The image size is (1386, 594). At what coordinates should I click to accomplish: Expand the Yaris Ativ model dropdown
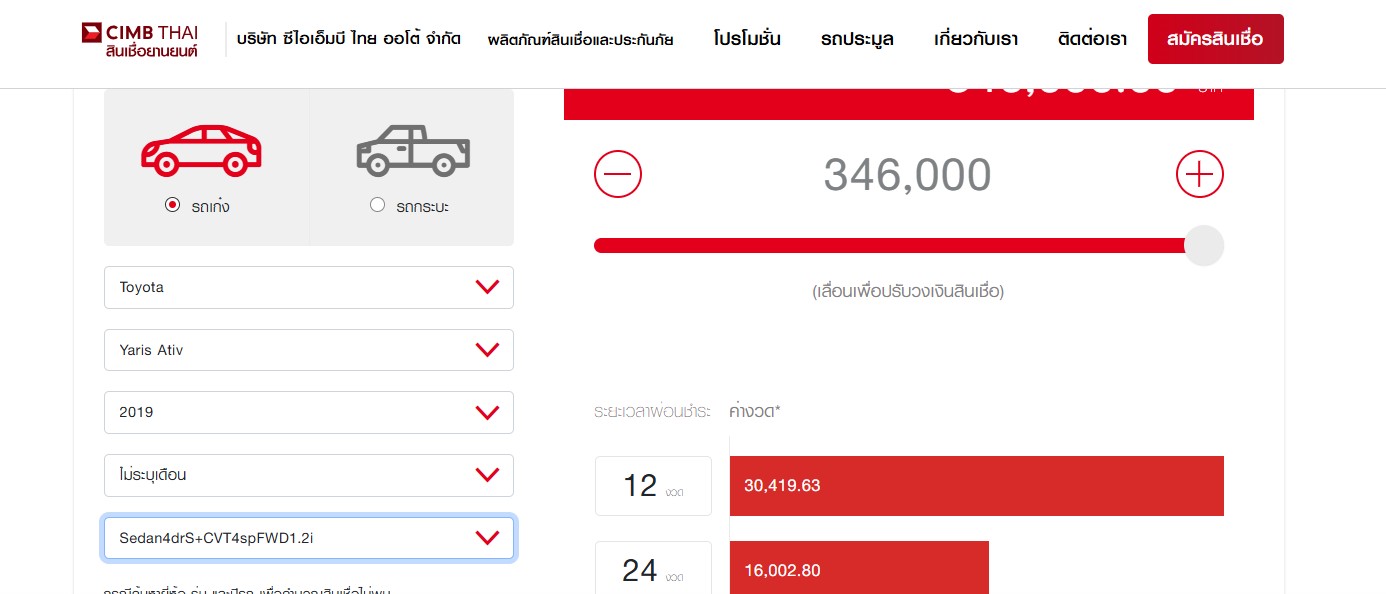click(x=308, y=350)
